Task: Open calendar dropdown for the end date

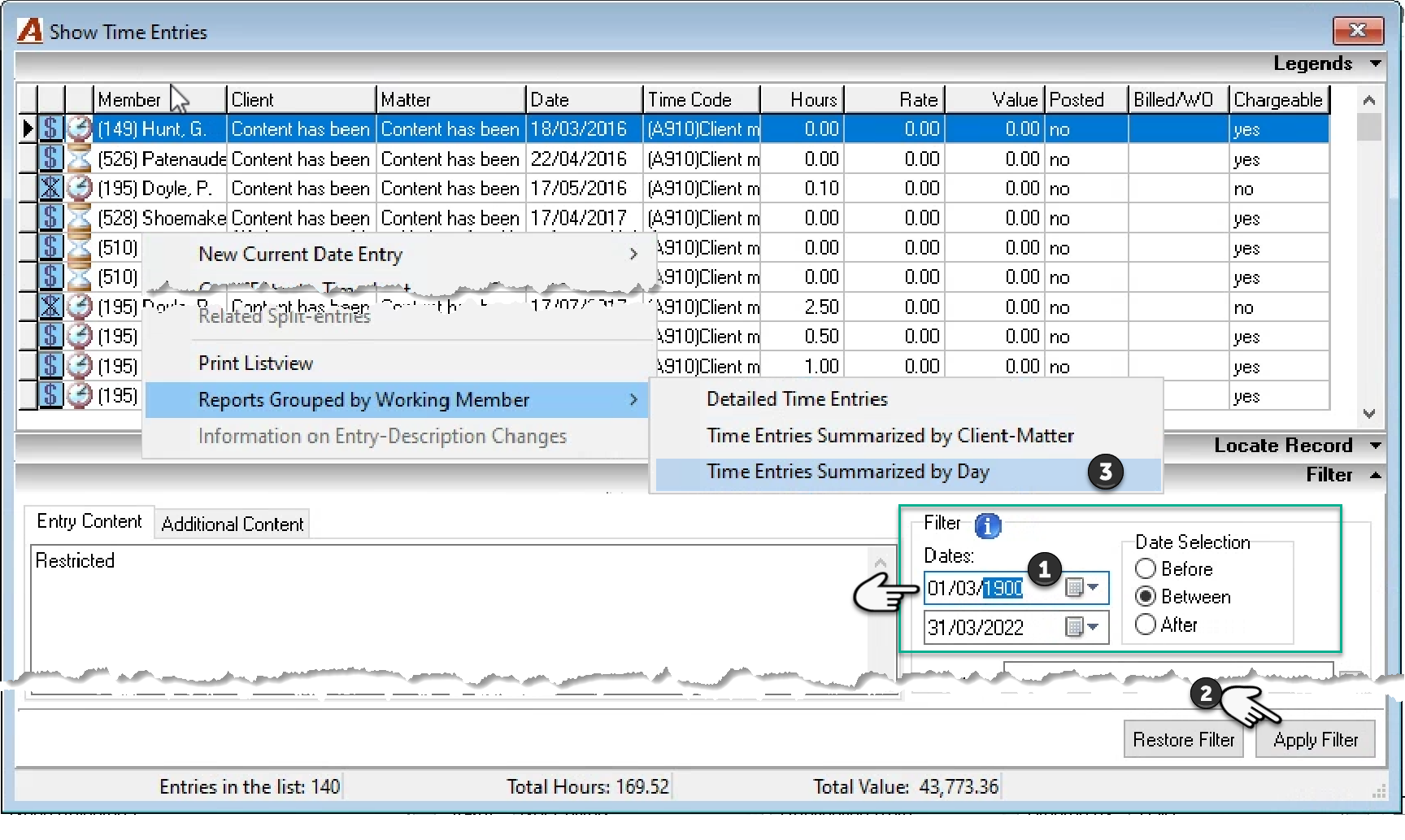Action: coord(1083,627)
